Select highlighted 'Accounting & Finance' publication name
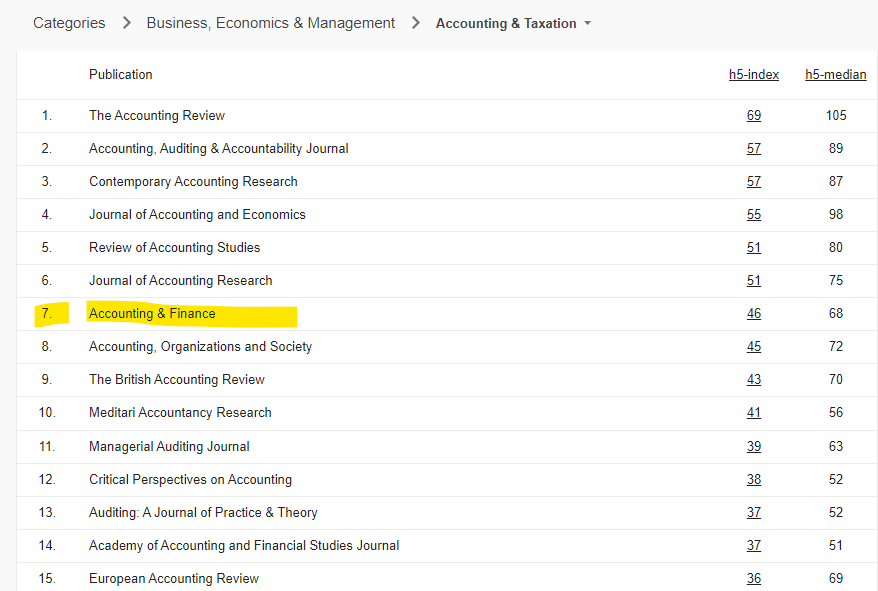The width and height of the screenshot is (878, 591). pos(152,314)
